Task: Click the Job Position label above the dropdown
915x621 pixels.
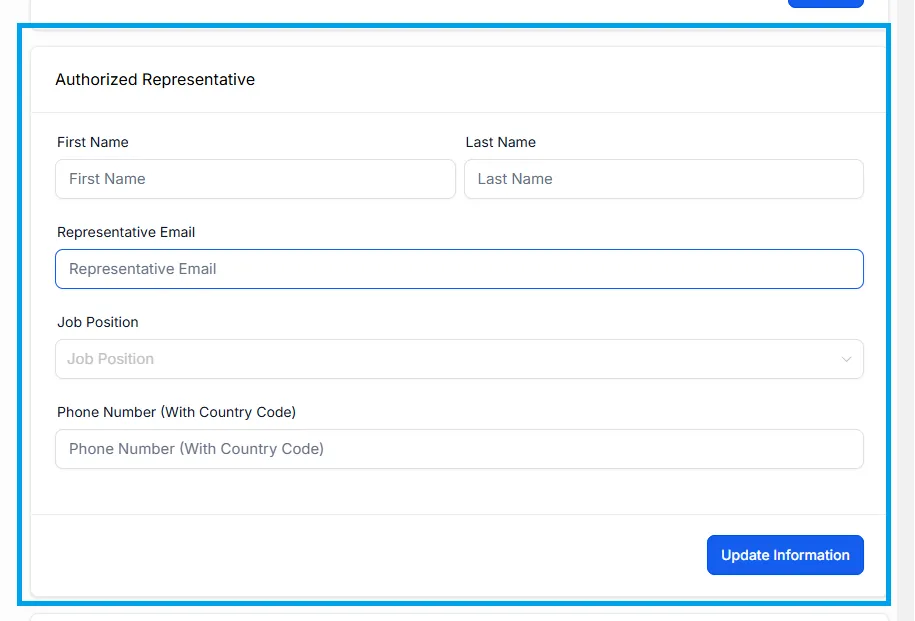Action: point(98,322)
